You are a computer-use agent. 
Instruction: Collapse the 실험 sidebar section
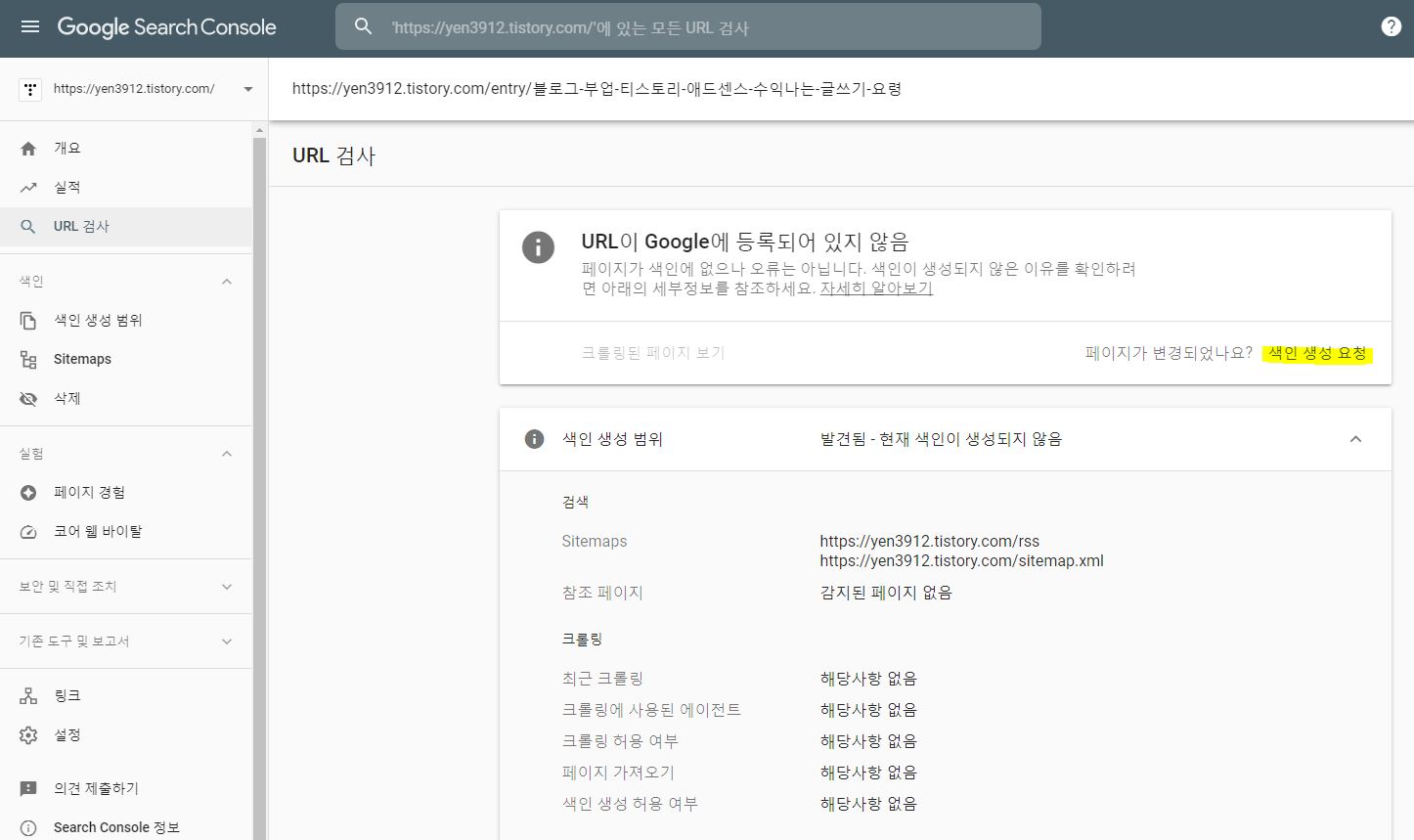pos(227,454)
